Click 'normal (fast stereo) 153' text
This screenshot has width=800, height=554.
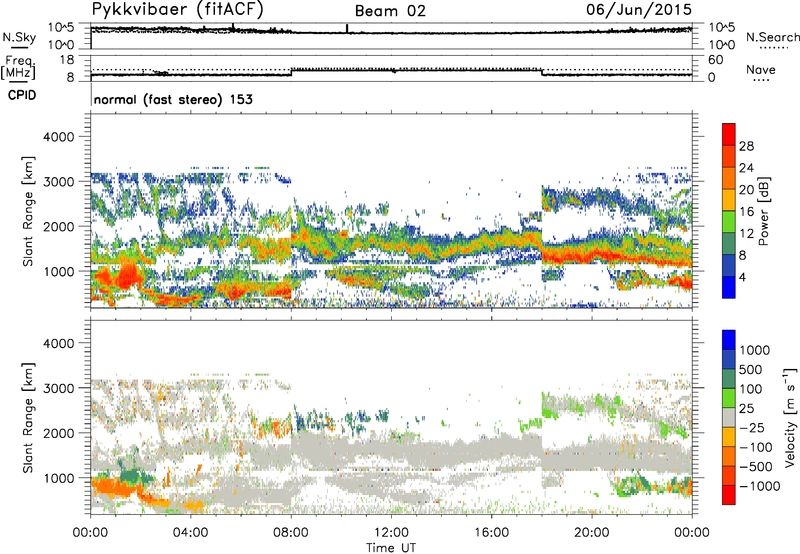[x=173, y=99]
